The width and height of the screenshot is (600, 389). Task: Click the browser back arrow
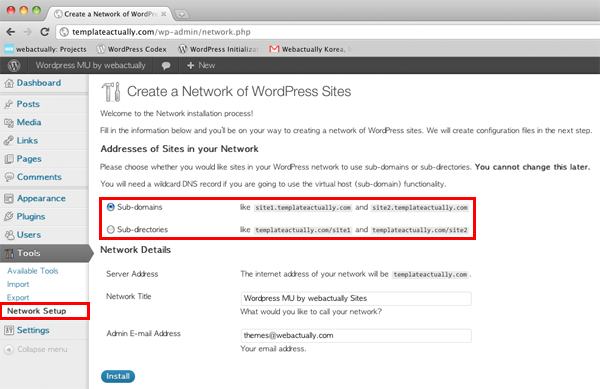11,32
